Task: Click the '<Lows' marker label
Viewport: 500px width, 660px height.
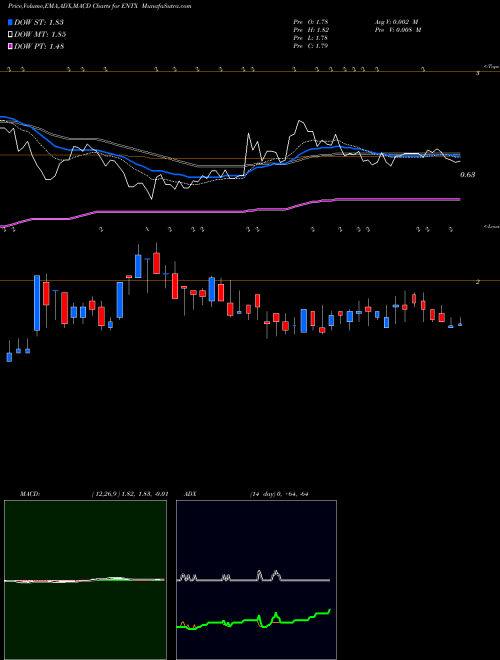Action: click(491, 226)
